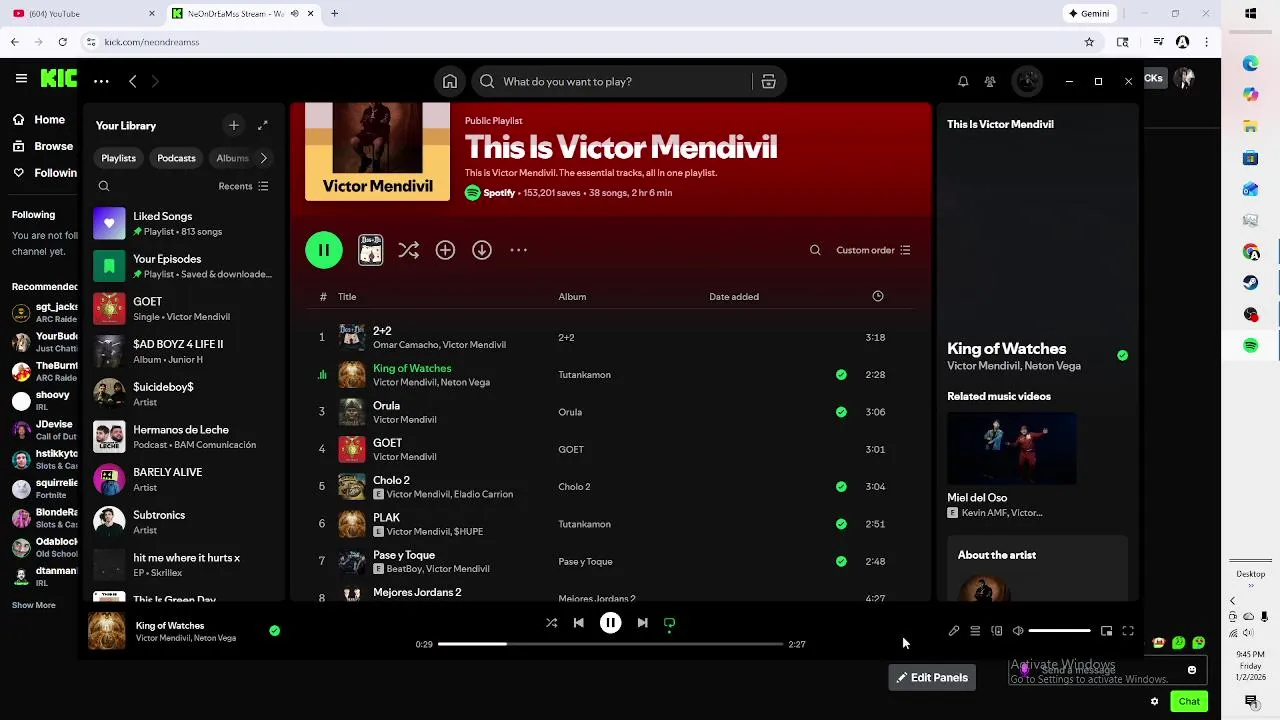Pause playback in the bottom player bar
The image size is (1280, 720).
pyautogui.click(x=610, y=623)
